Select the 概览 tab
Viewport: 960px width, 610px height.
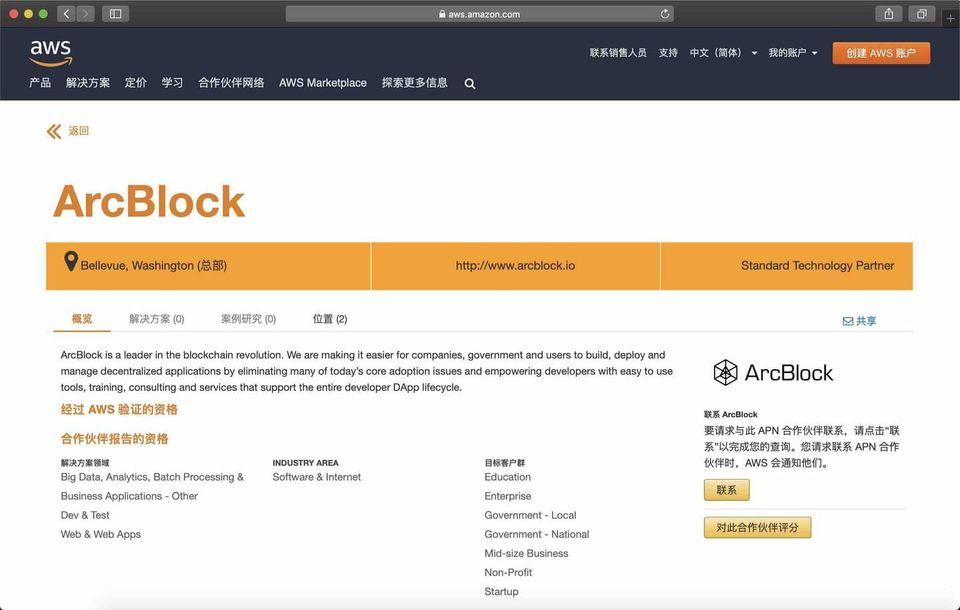click(x=82, y=318)
